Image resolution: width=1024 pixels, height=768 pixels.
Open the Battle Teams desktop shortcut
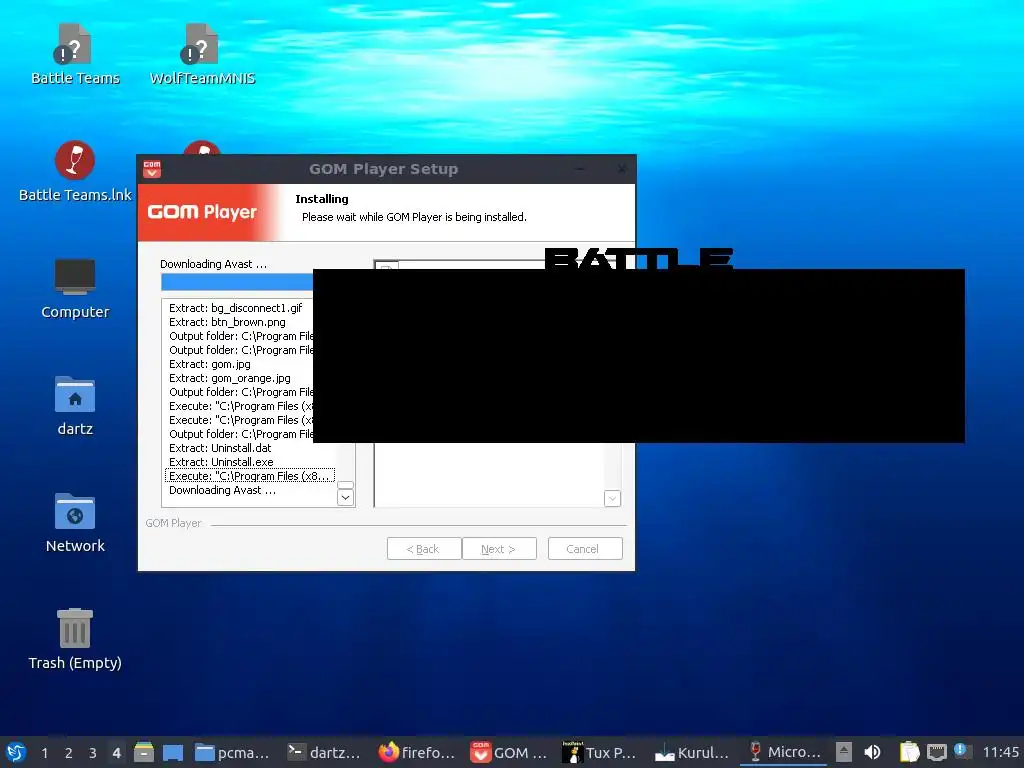pyautogui.click(x=74, y=55)
